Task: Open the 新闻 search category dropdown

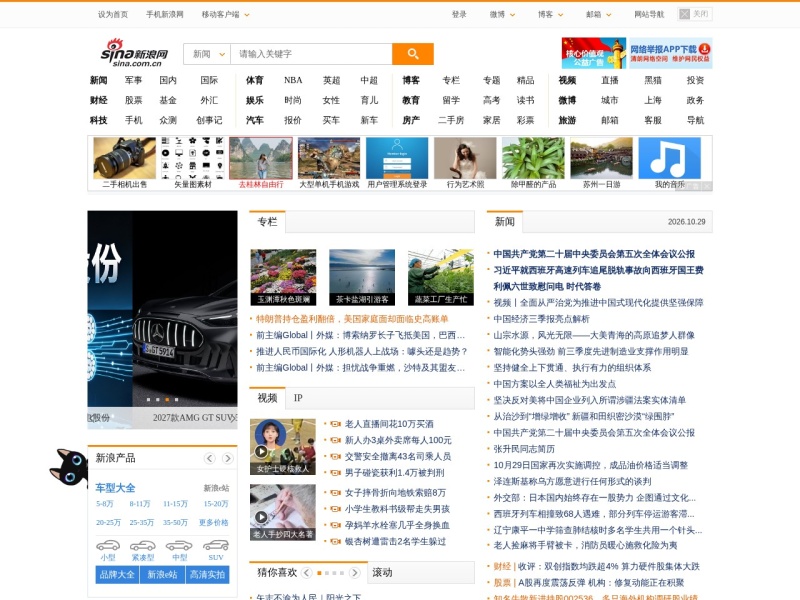Action: [x=208, y=54]
